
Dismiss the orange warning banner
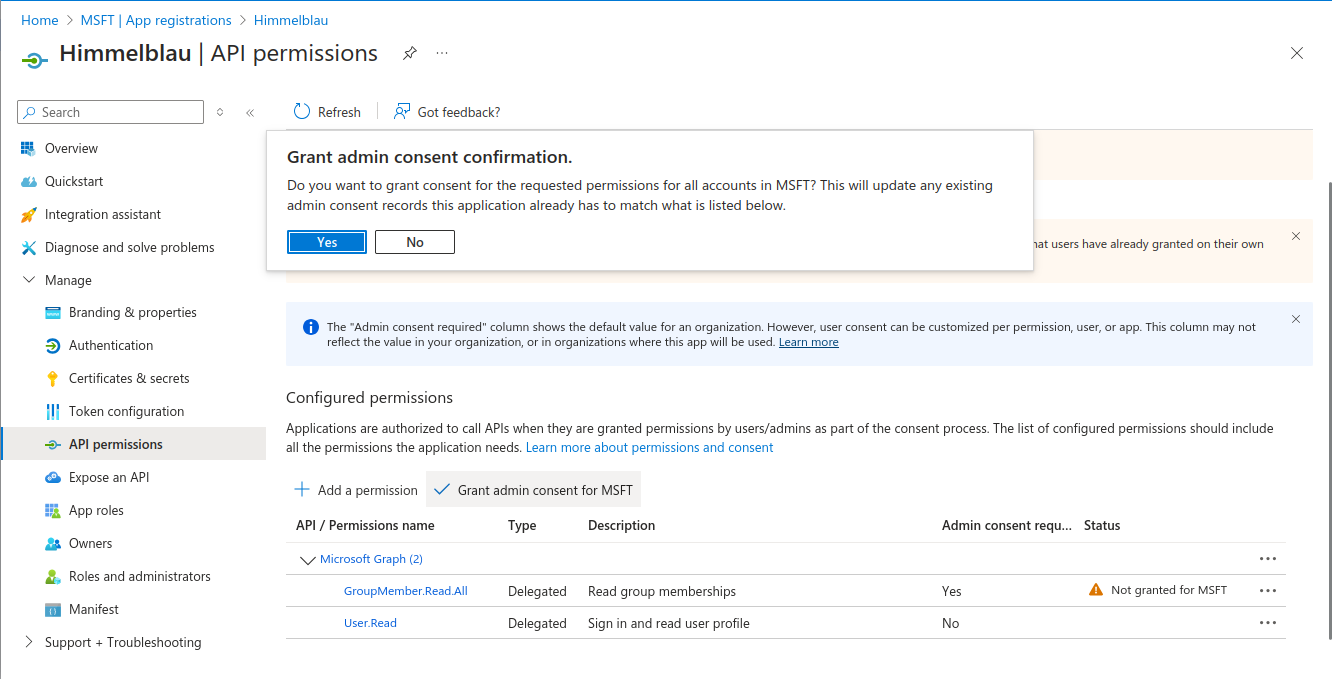click(x=1296, y=236)
